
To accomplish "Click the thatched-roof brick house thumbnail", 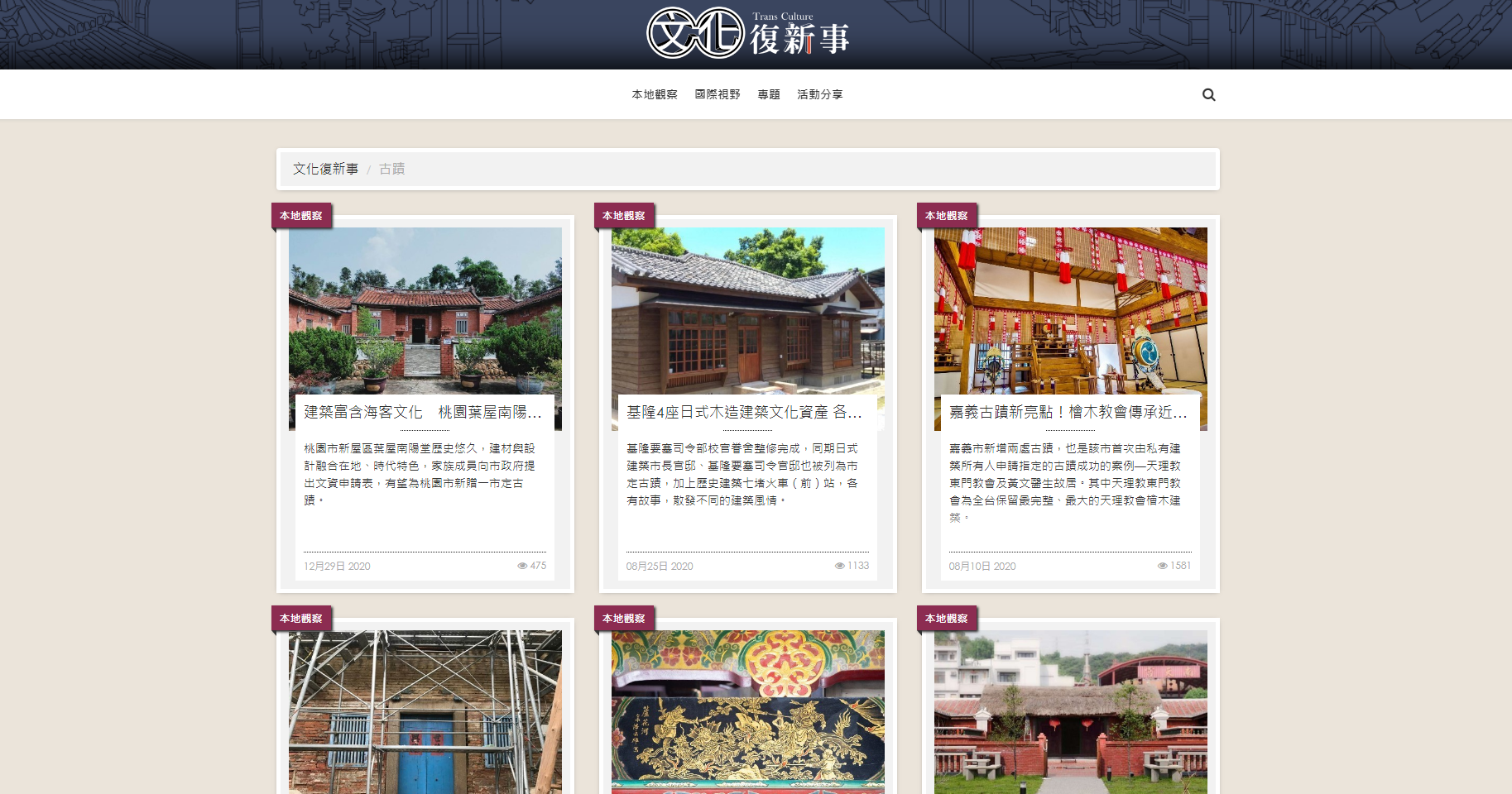I will tap(1070, 711).
